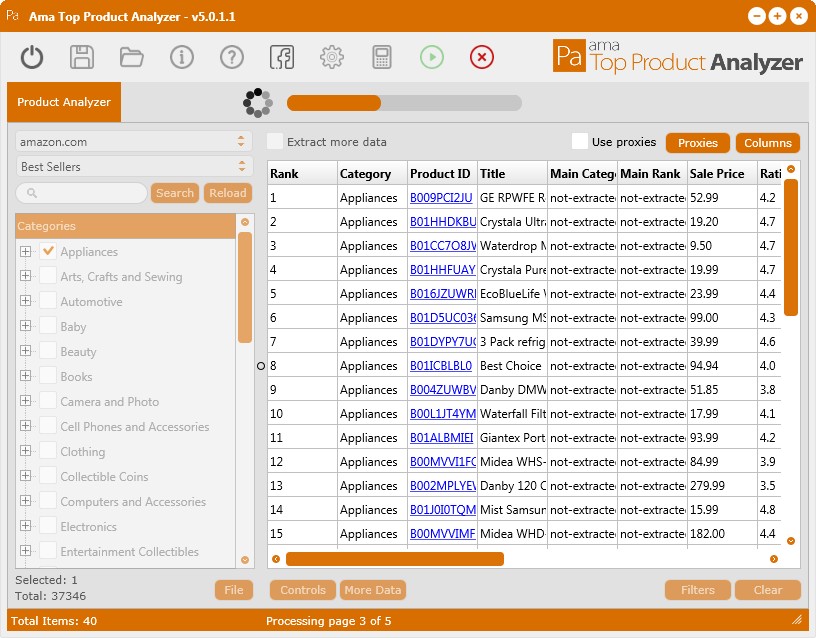Open the folder icon in toolbar
816x638 pixels.
click(x=132, y=57)
